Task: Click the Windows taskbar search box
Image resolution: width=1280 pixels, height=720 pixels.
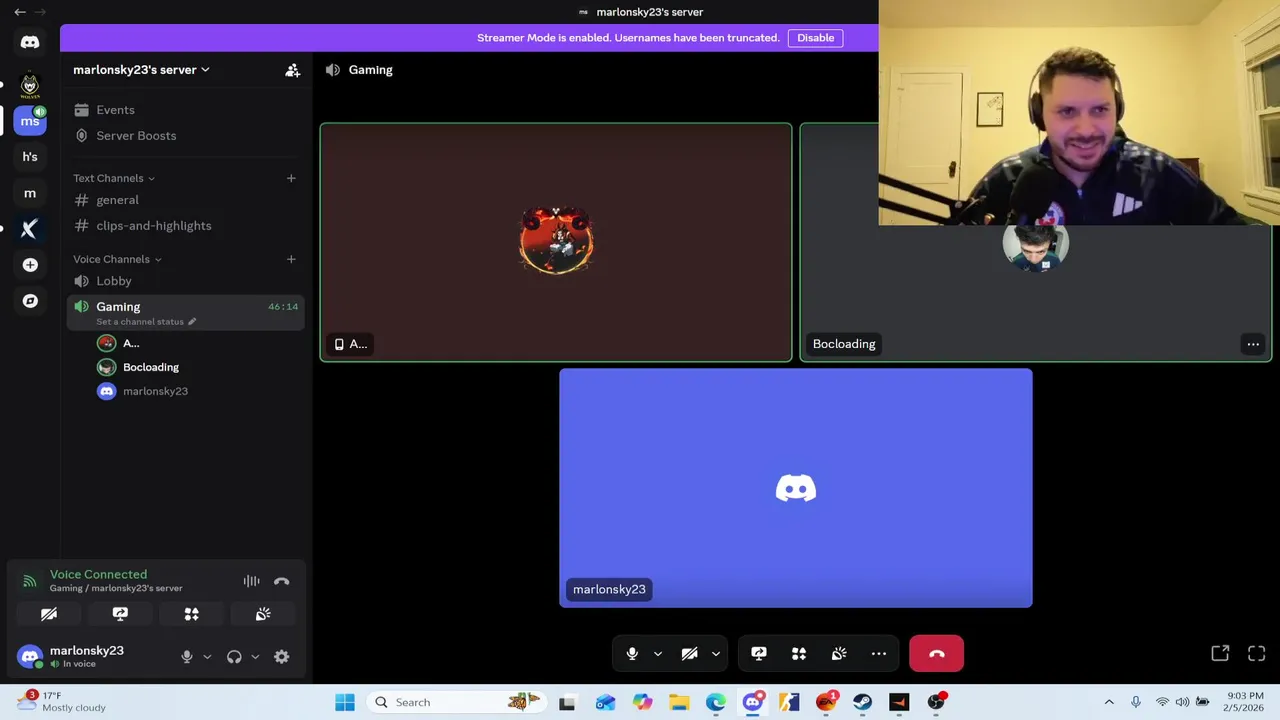Action: [x=455, y=702]
